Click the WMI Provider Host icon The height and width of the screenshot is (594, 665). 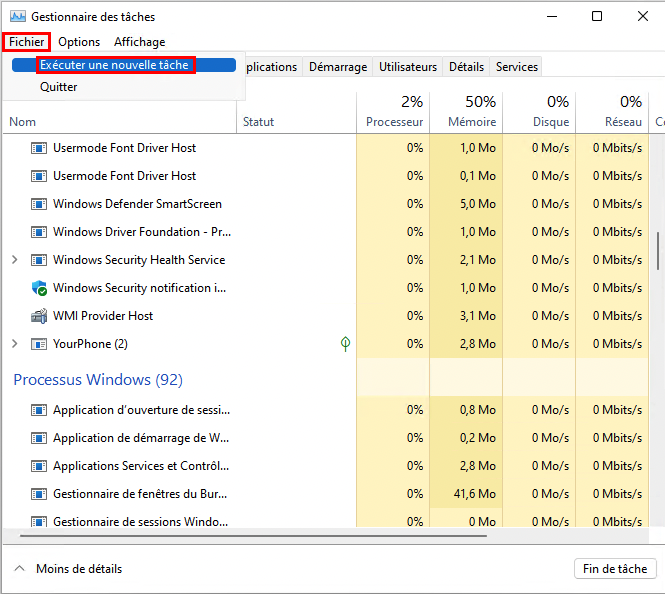click(x=39, y=316)
